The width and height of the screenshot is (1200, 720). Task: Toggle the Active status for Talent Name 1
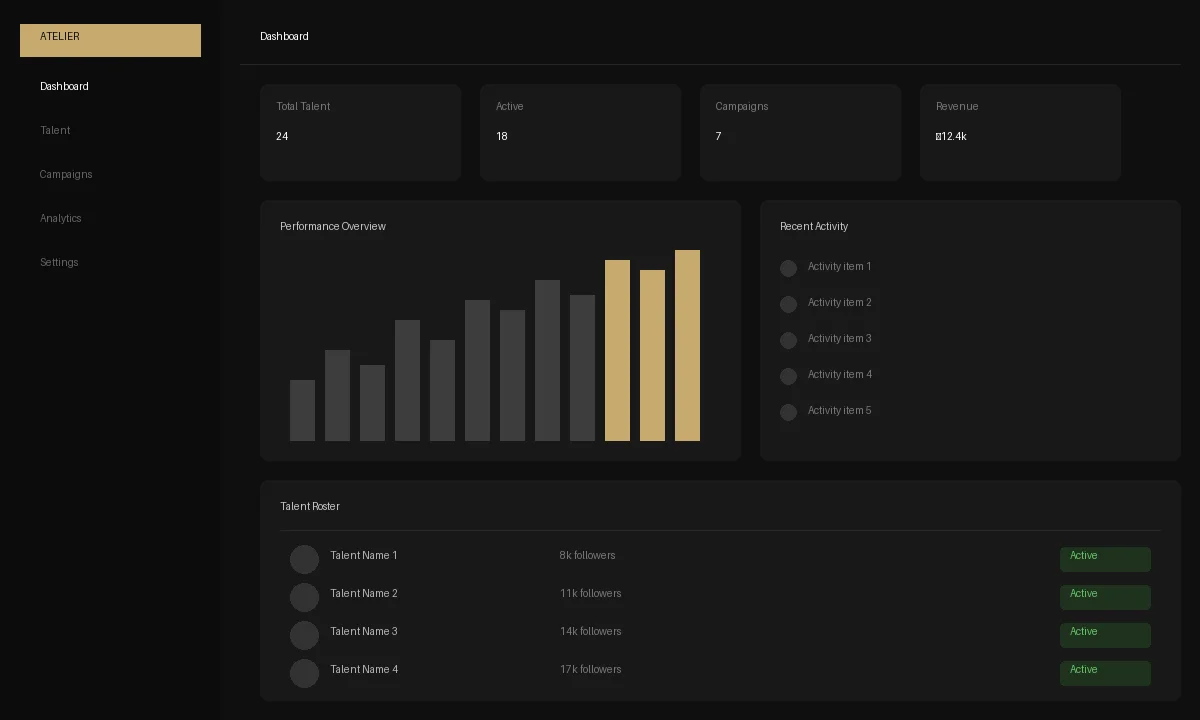tap(1105, 559)
